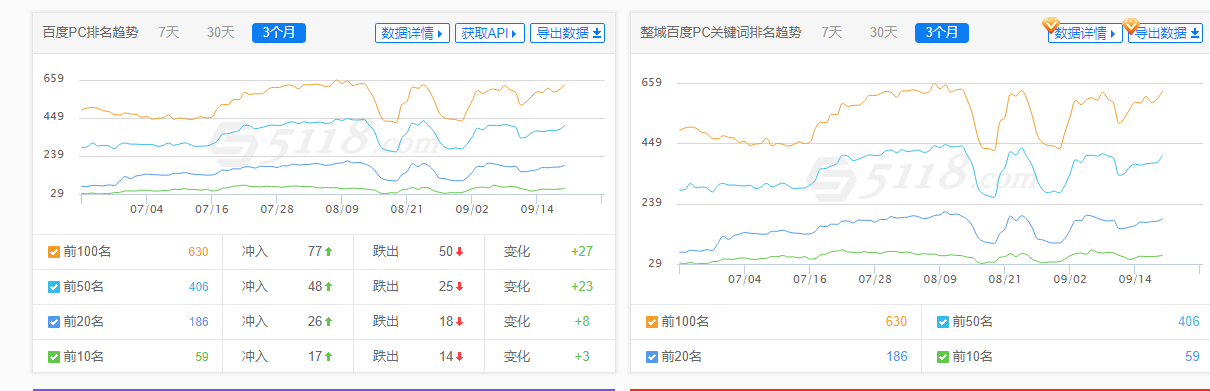Image resolution: width=1210 pixels, height=391 pixels.
Task: Click the 冲入 label in the 前100名 row
Action: [x=255, y=252]
